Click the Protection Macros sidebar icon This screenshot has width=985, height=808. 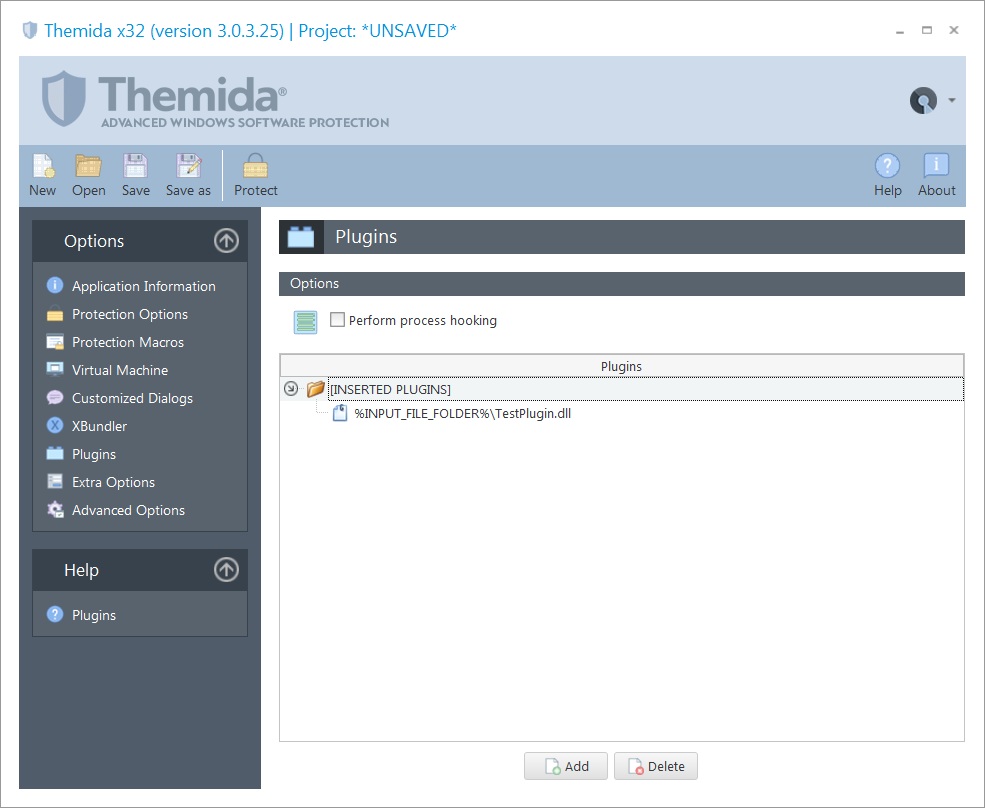tap(55, 342)
